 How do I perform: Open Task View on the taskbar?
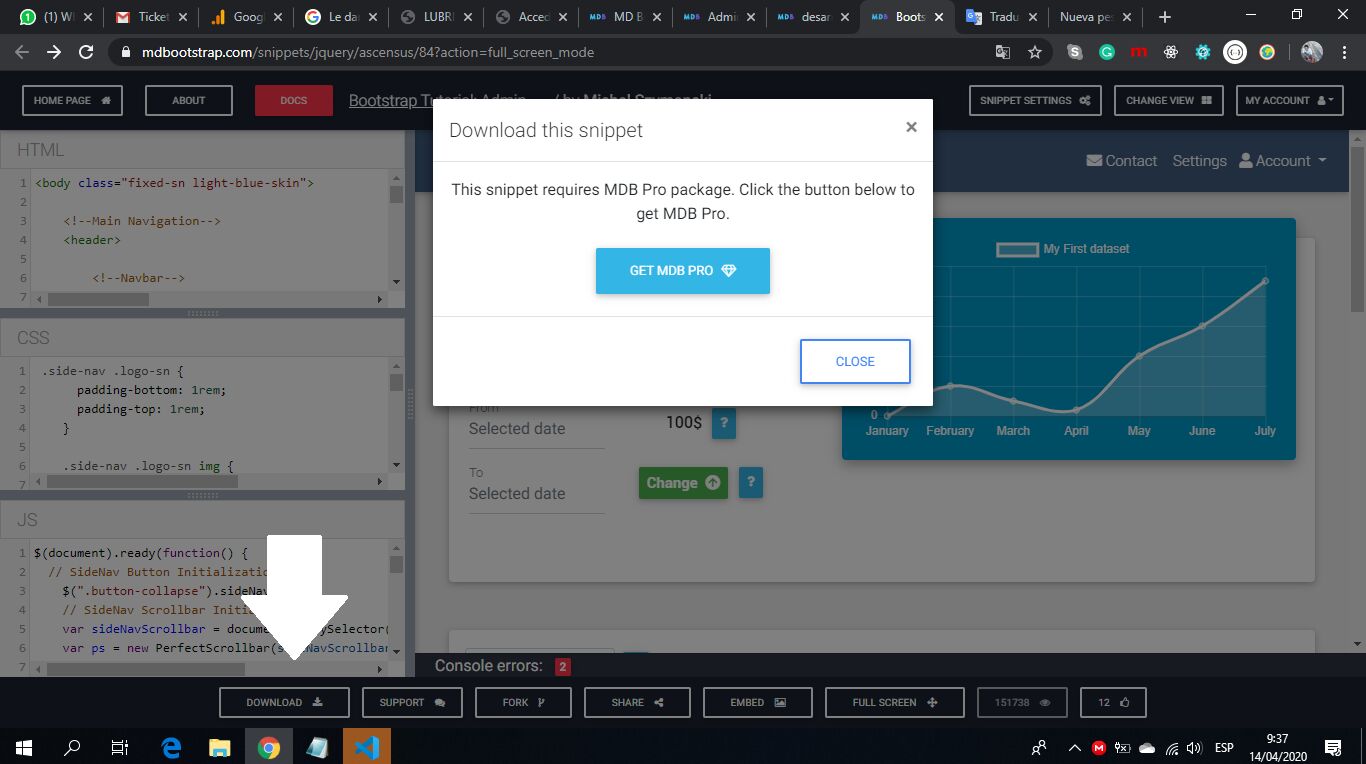click(x=119, y=747)
